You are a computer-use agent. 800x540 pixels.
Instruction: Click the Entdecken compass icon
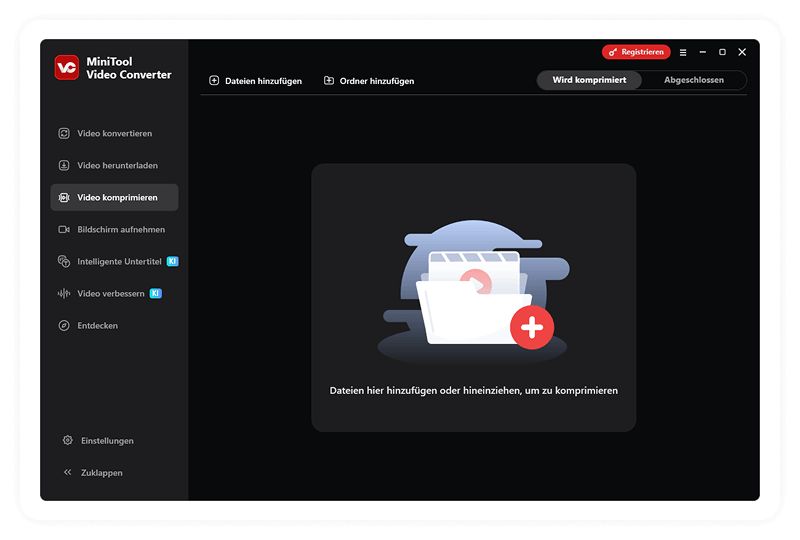(x=64, y=326)
